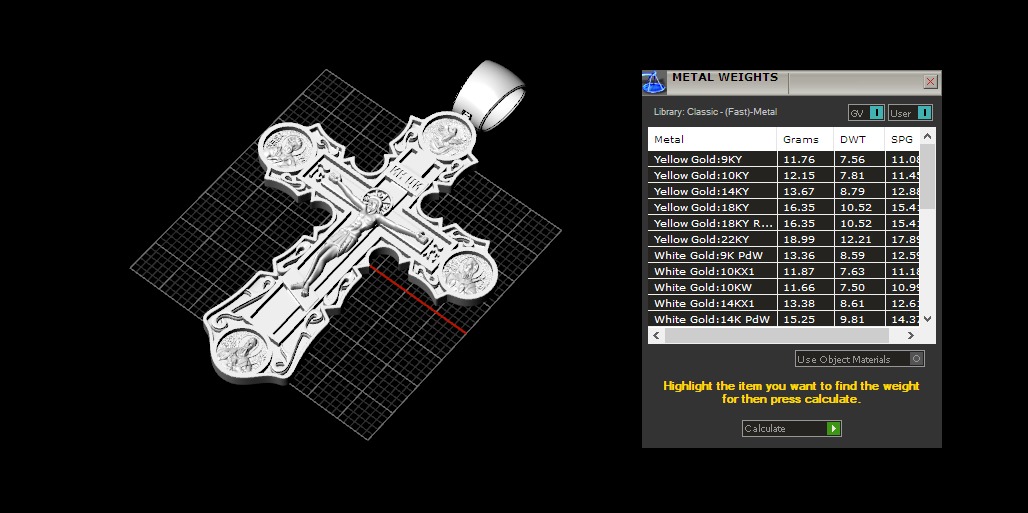Click the 18.99 grams value
The height and width of the screenshot is (513, 1028).
point(797,239)
